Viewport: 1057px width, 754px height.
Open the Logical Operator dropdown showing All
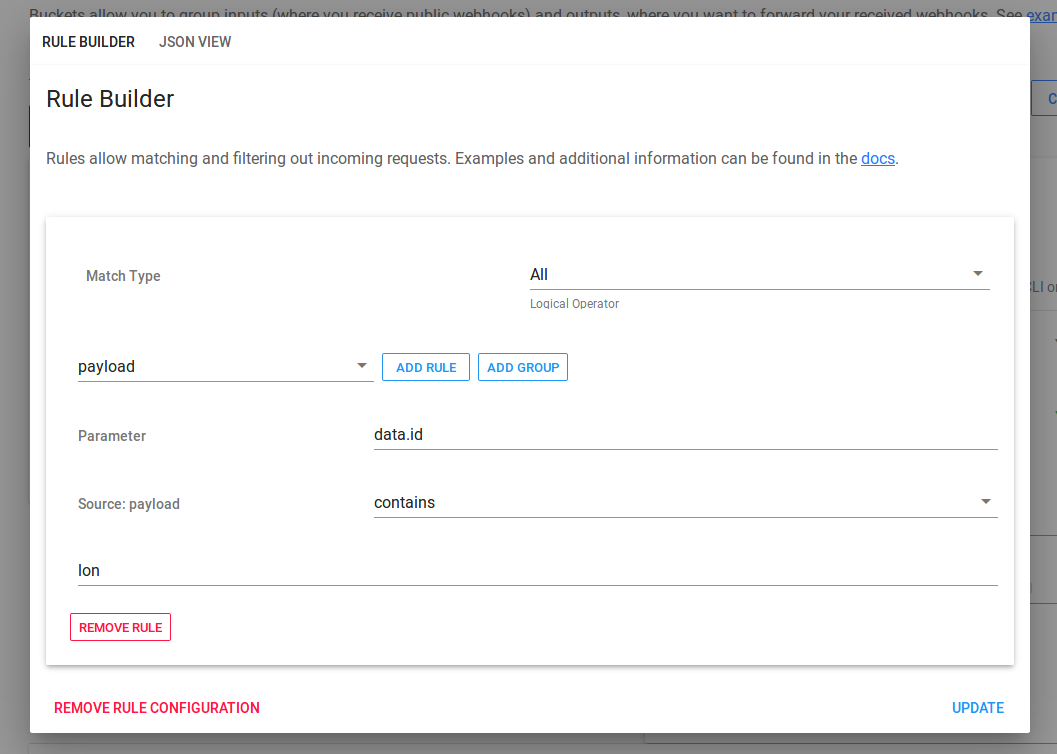click(757, 274)
